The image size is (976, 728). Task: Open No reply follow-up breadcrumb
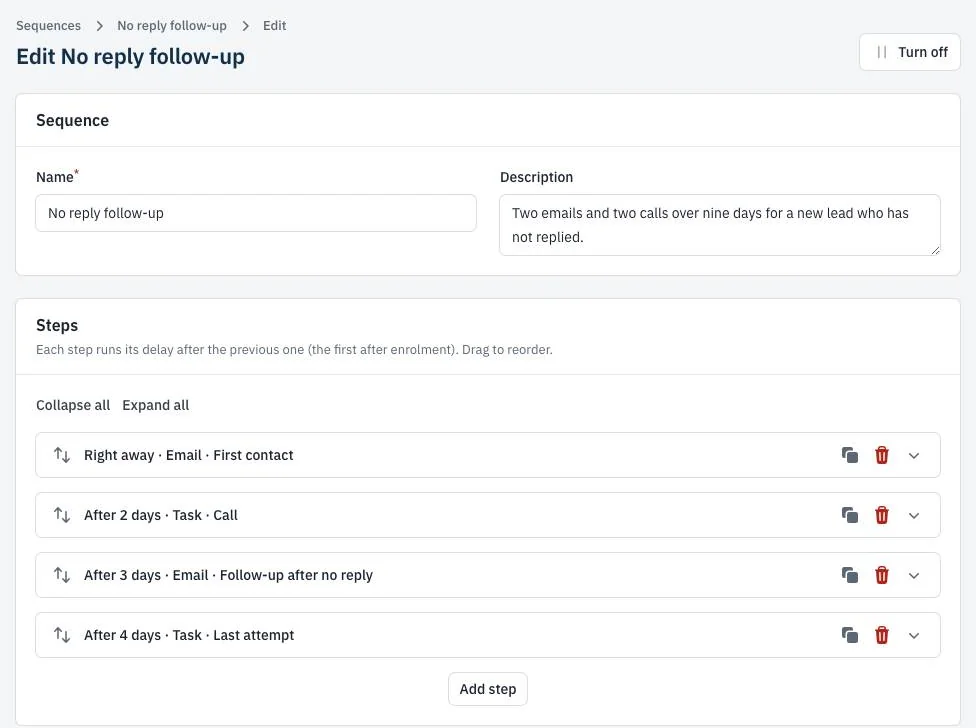[172, 26]
